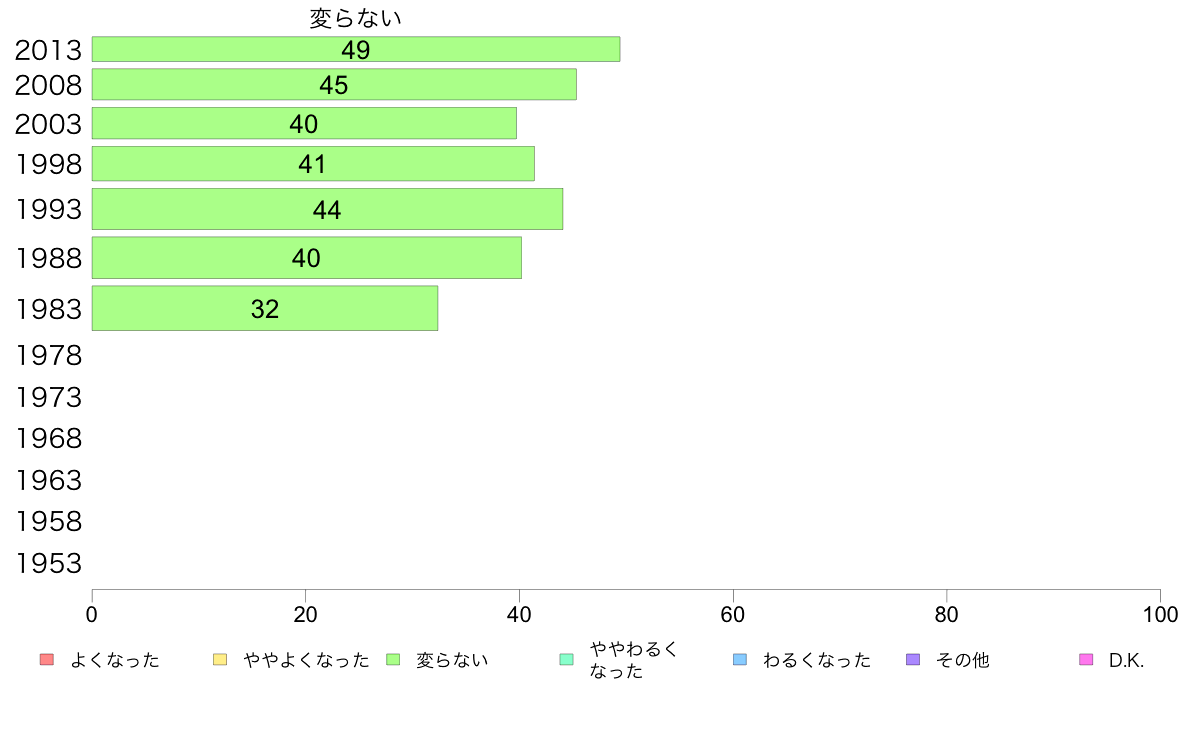
Task: Click the よくなった legend text
Action: (x=114, y=660)
